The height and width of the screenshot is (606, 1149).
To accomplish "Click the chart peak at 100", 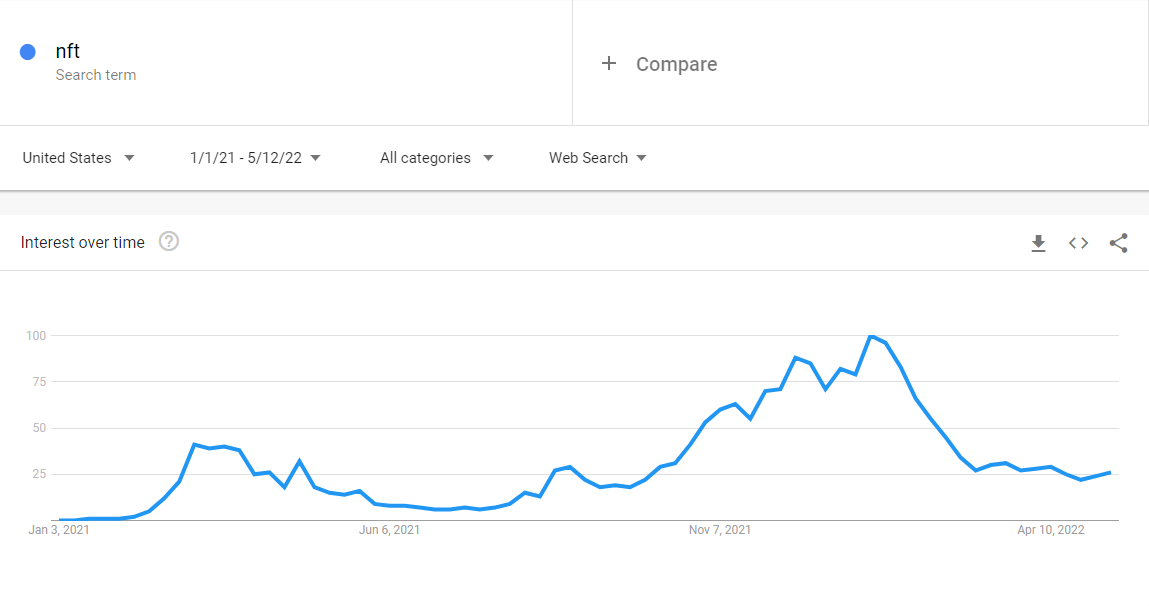I will 871,336.
